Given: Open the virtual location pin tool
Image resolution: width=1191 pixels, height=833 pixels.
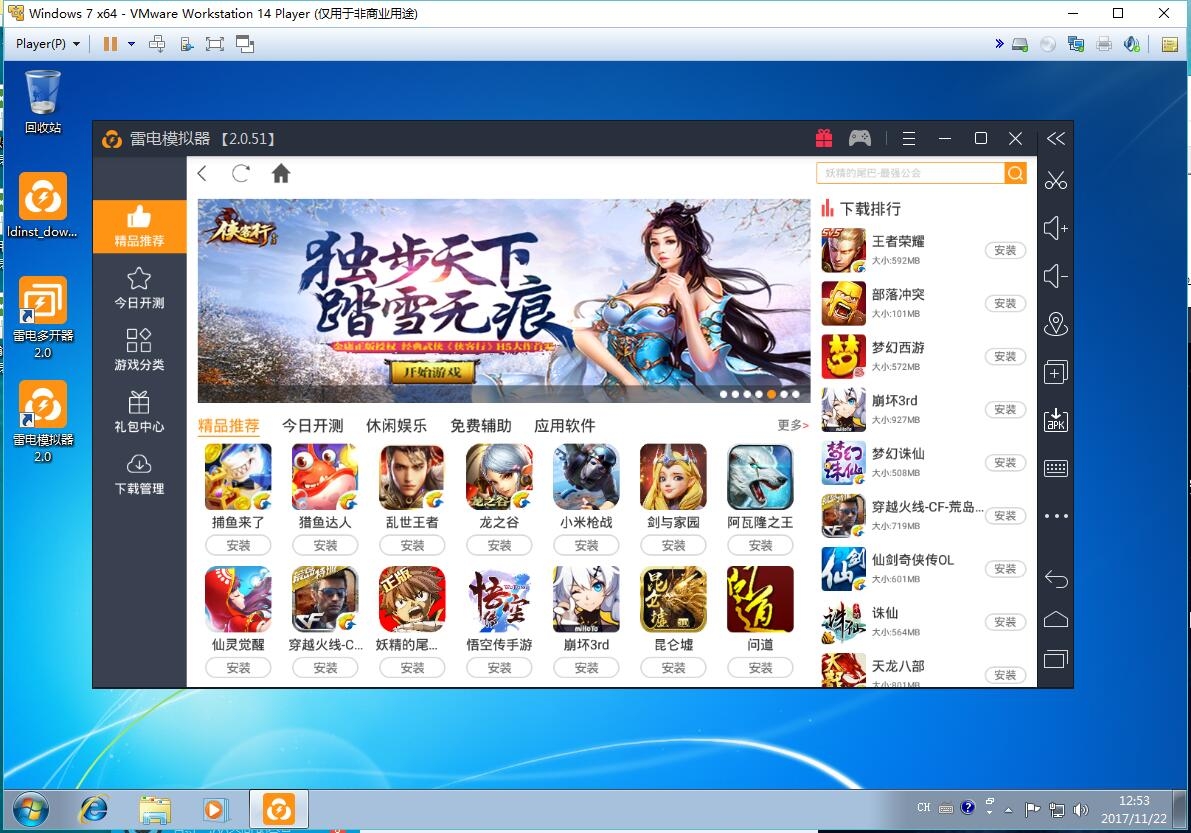Looking at the screenshot, I should (1056, 324).
